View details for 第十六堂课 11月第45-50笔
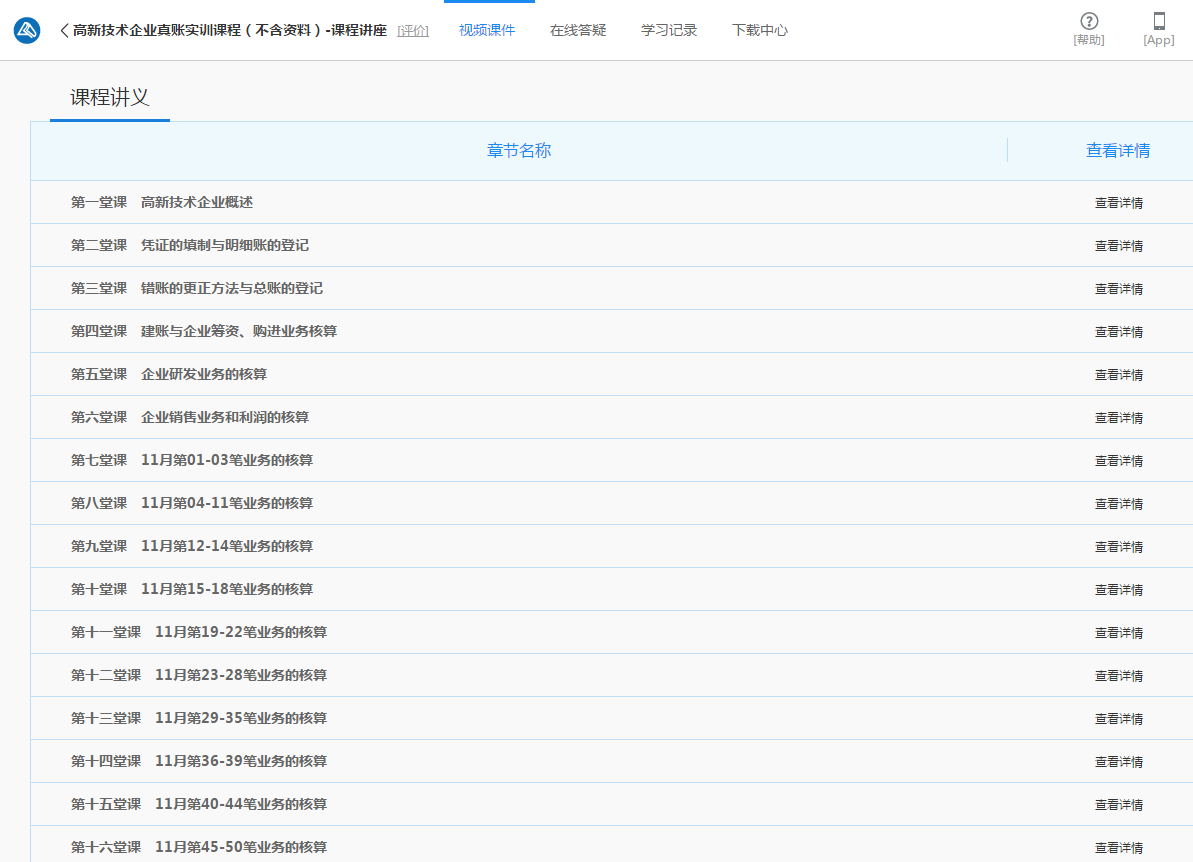1193x862 pixels. click(x=1118, y=848)
